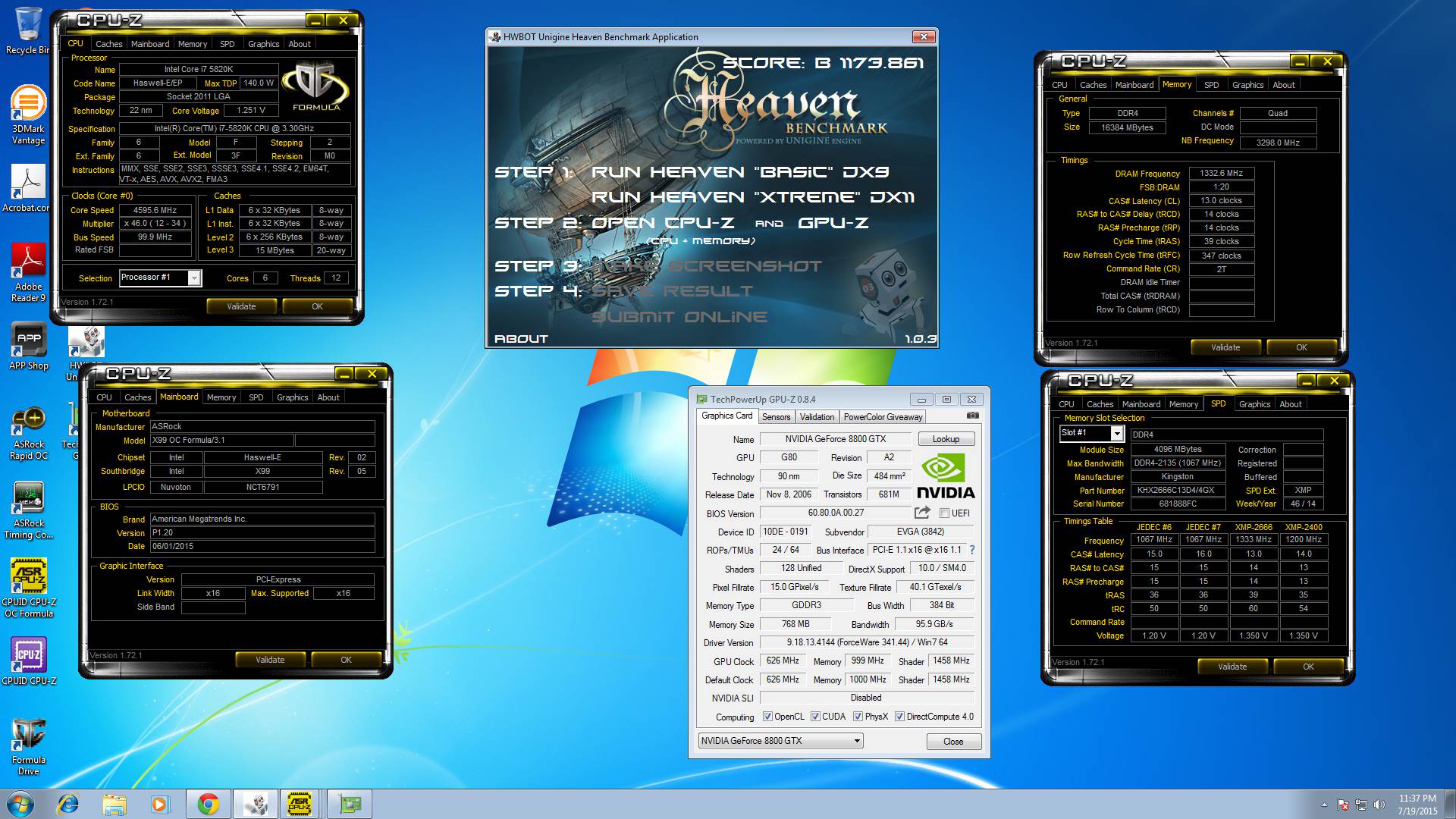This screenshot has height=819, width=1456.
Task: Open Graphics tab in Mainboard CPU-Z window
Action: pos(292,397)
